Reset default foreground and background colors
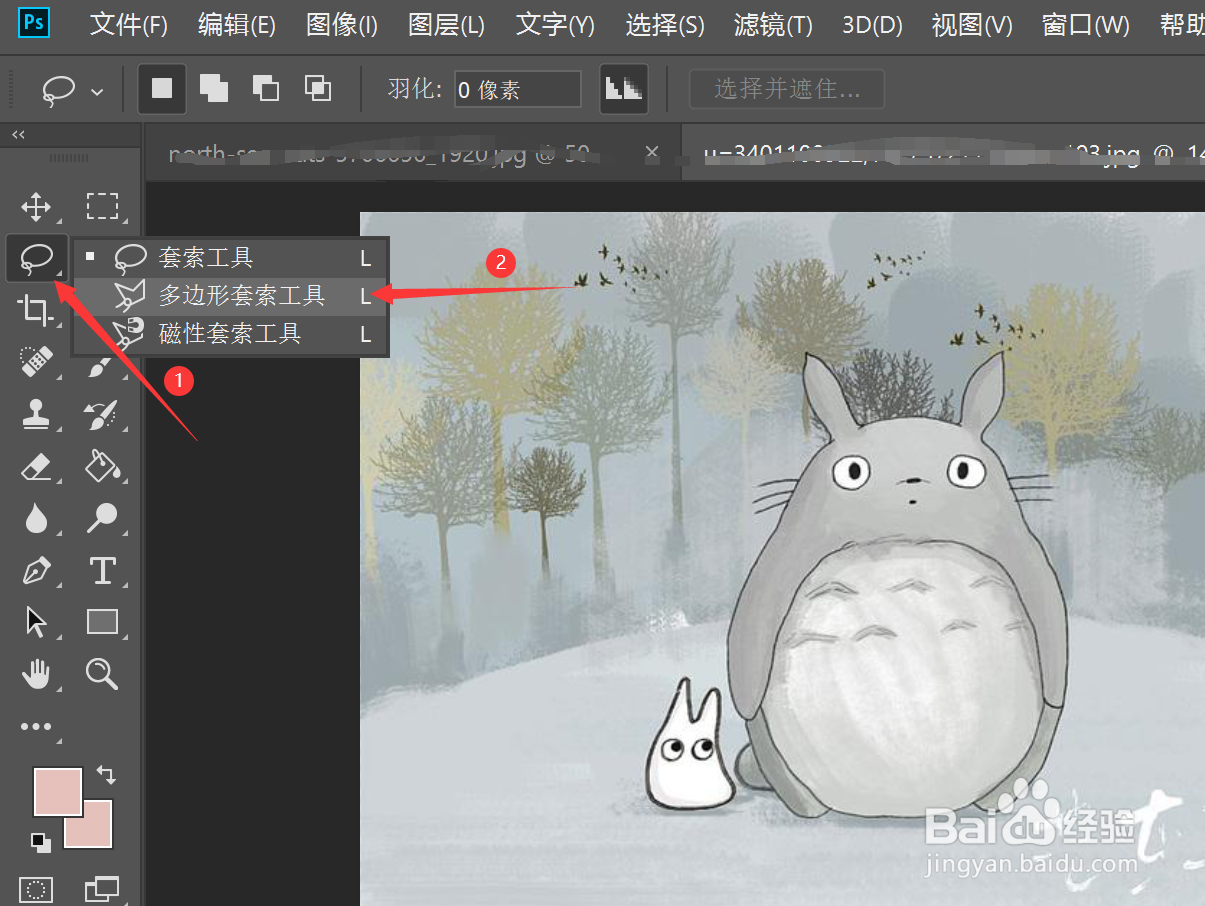This screenshot has height=906, width=1205. 41,842
